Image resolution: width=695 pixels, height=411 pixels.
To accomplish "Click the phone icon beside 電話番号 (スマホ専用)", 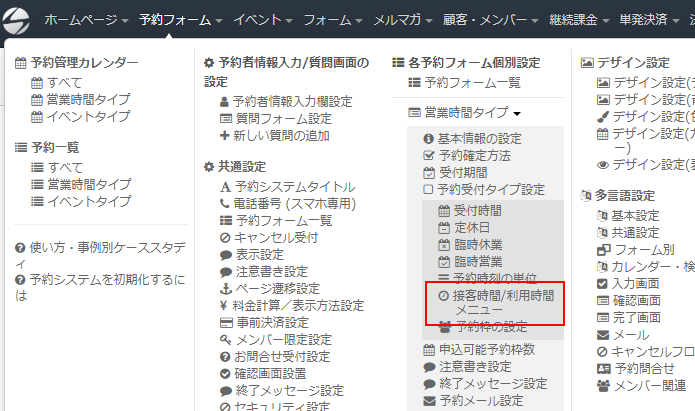I will tap(225, 204).
